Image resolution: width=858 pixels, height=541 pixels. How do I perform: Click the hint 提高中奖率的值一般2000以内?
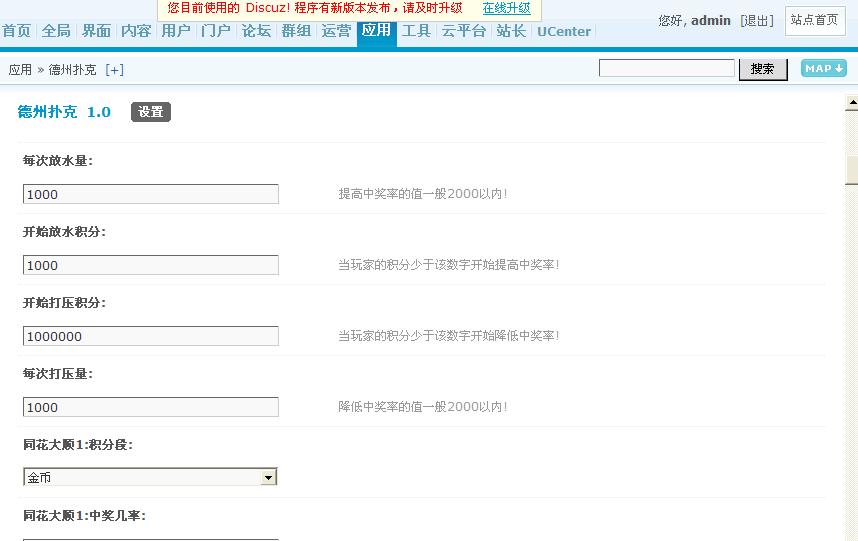pyautogui.click(x=422, y=194)
